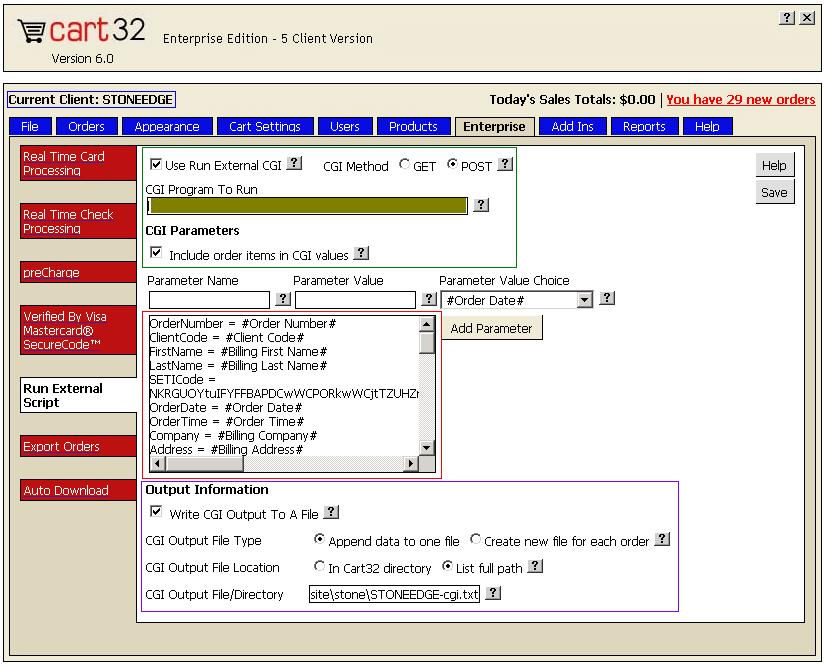Switch to the Reports tab

[x=645, y=126]
